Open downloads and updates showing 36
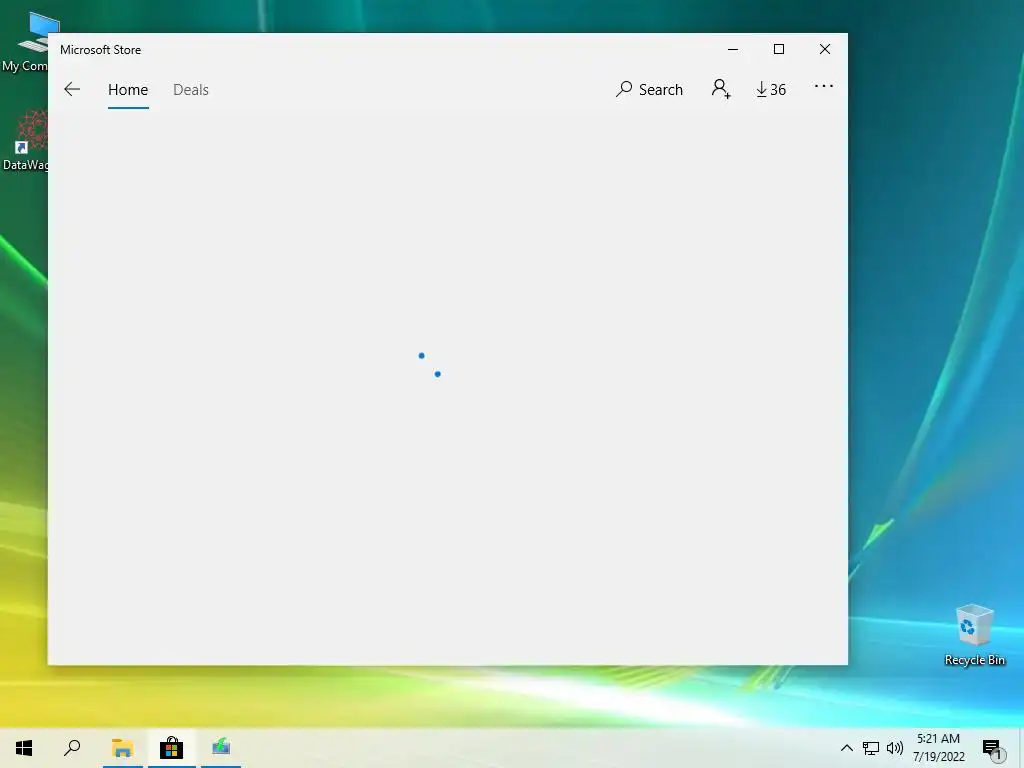The width and height of the screenshot is (1024, 768). point(771,89)
